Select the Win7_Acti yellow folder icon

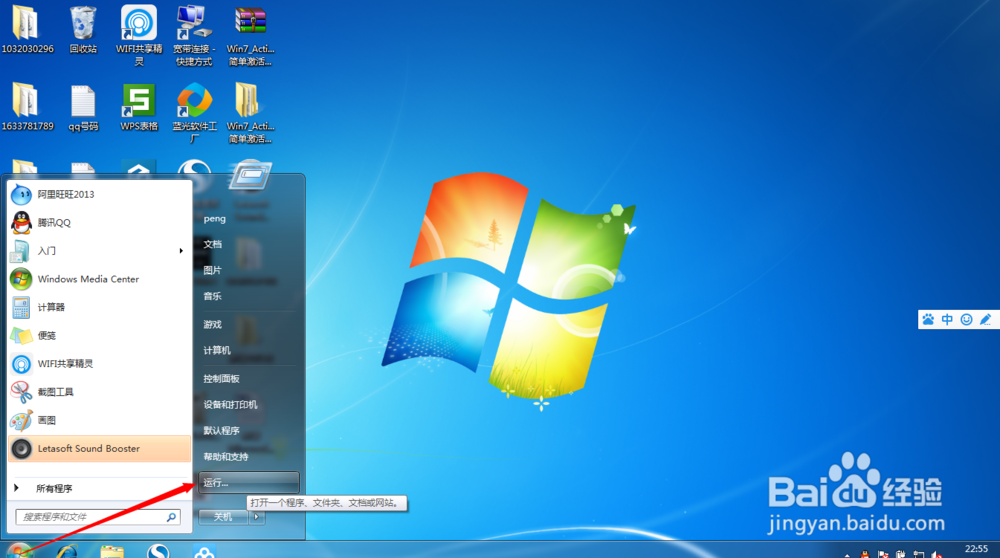click(250, 113)
